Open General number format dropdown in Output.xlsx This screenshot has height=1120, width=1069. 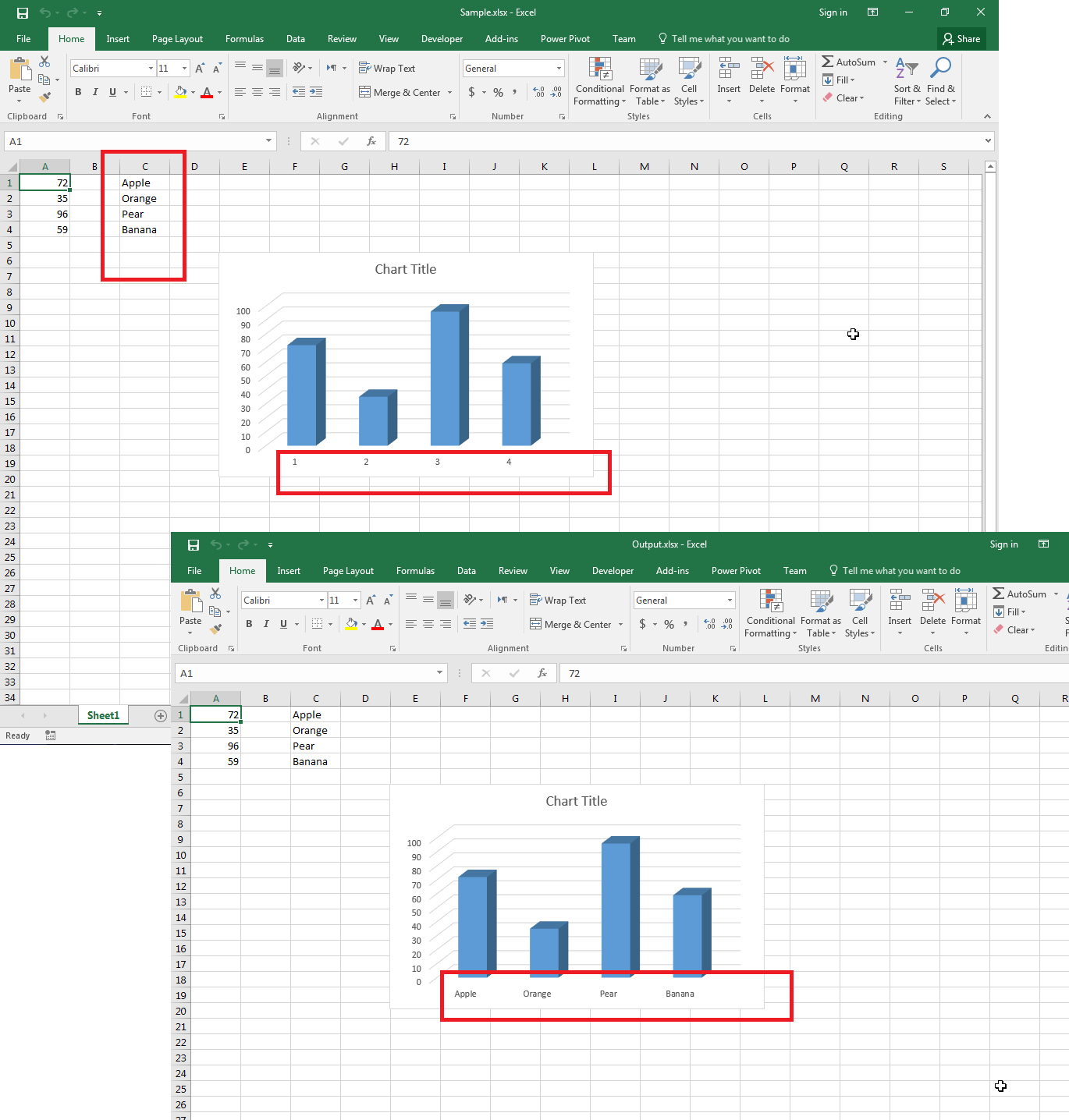pos(730,601)
